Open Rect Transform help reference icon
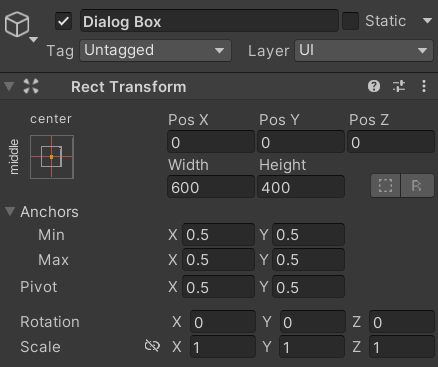 pyautogui.click(x=374, y=86)
